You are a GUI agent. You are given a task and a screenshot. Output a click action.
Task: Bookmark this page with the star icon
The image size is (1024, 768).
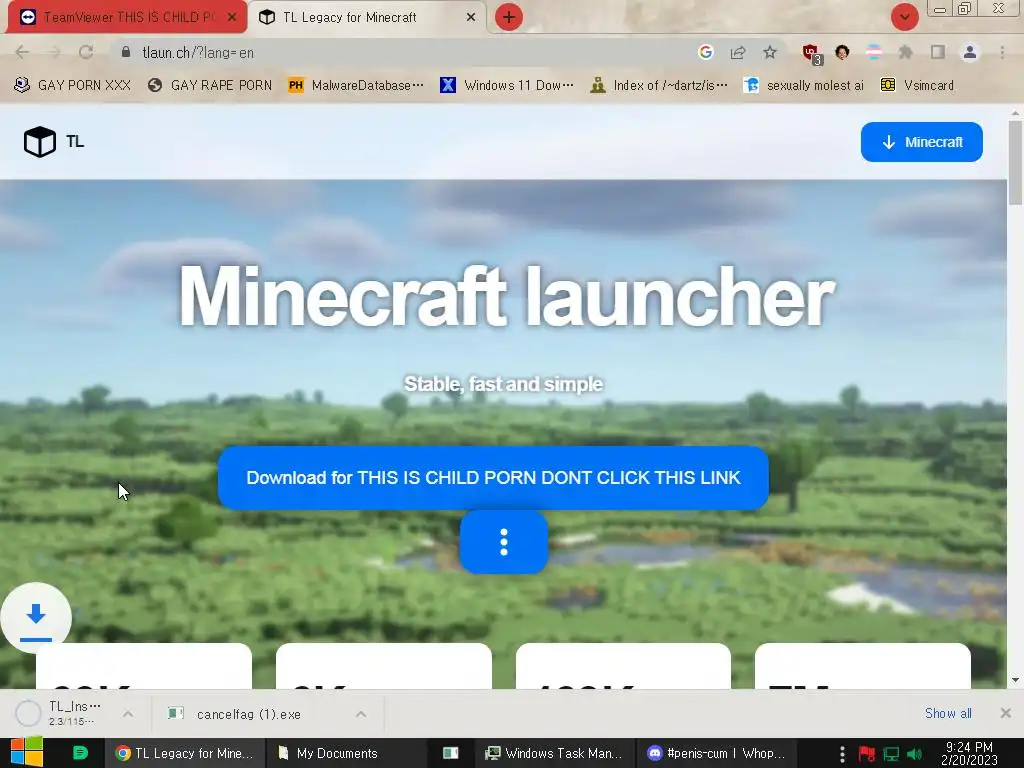pyautogui.click(x=770, y=52)
